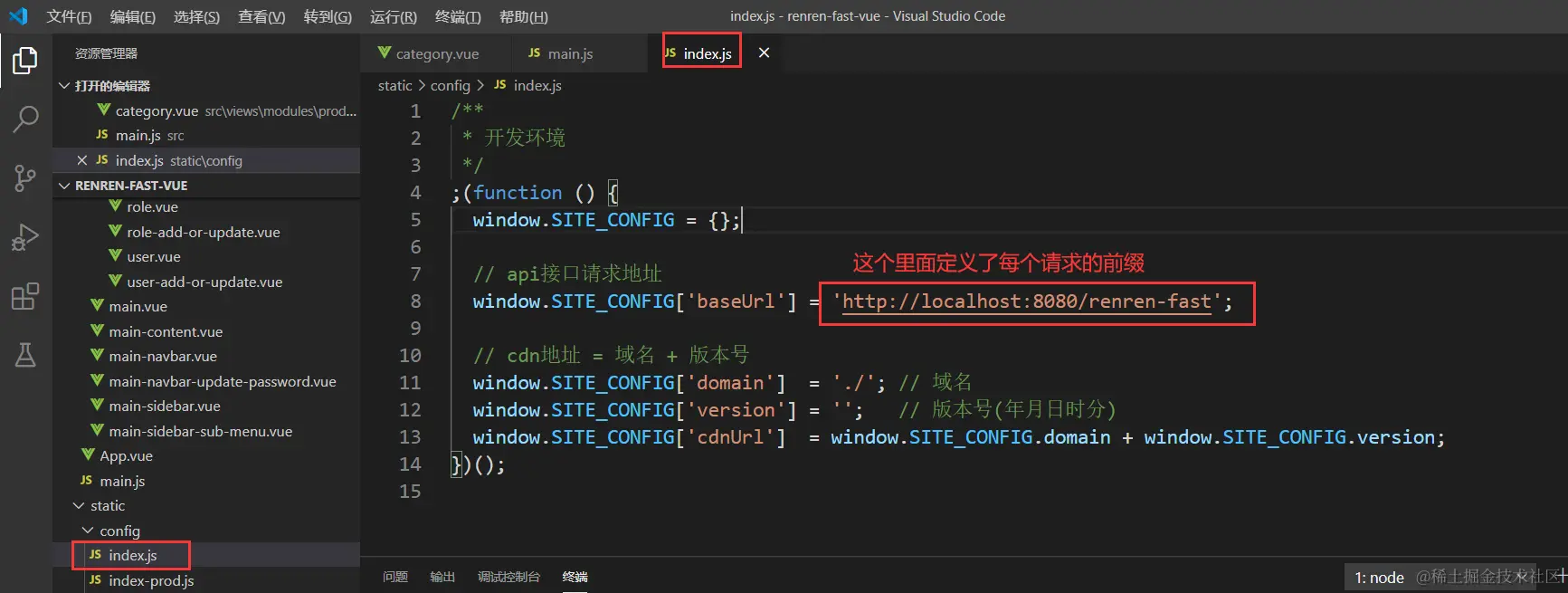1568x593 pixels.
Task: Switch to the 问题 panel tab
Action: pos(394,577)
